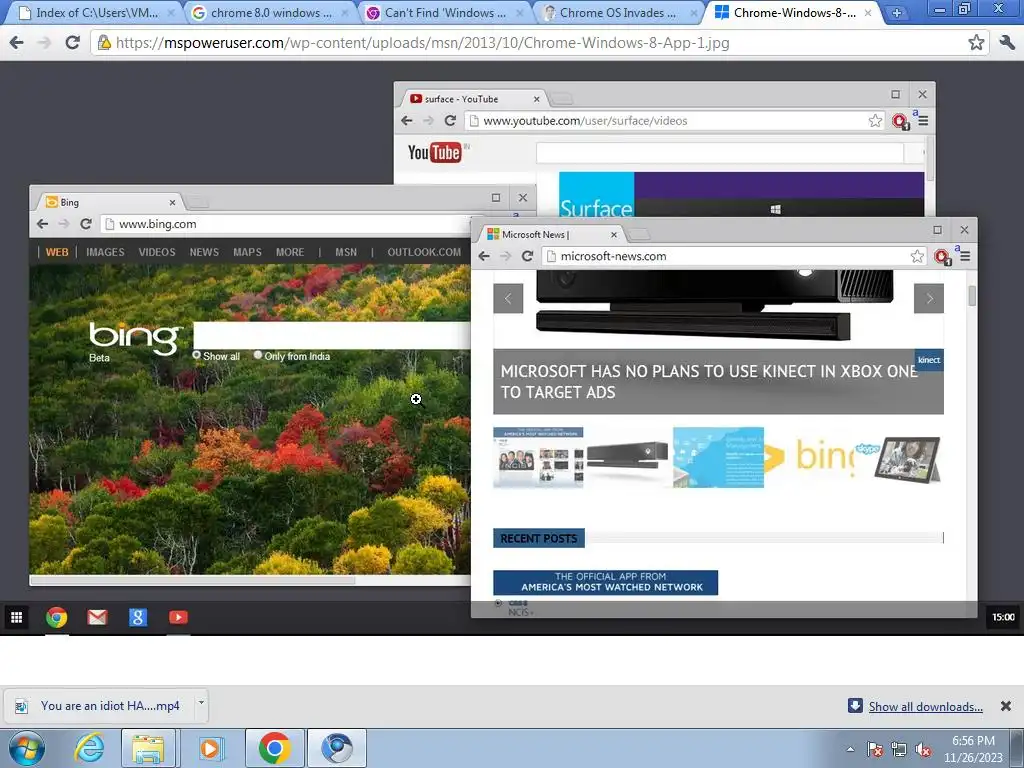Open hamburger menu in Microsoft News window

pos(965,256)
